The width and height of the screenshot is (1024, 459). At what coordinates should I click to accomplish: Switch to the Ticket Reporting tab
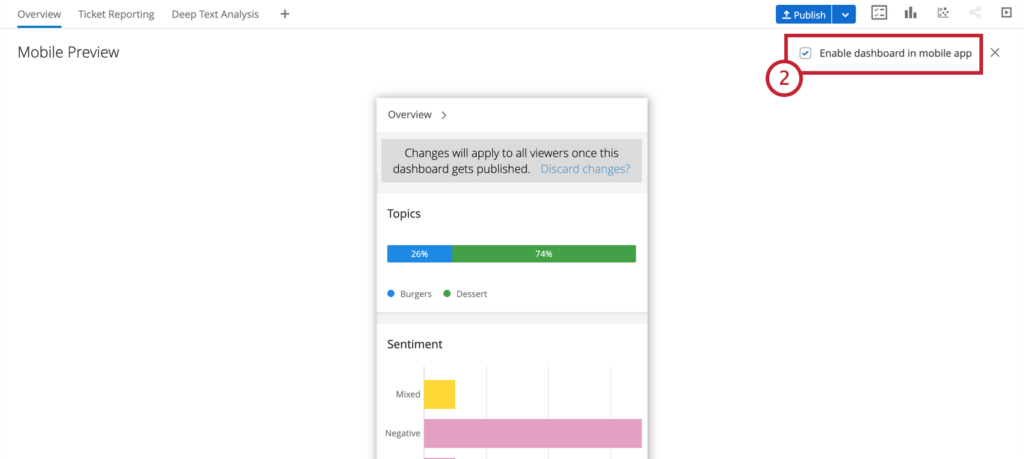point(116,14)
